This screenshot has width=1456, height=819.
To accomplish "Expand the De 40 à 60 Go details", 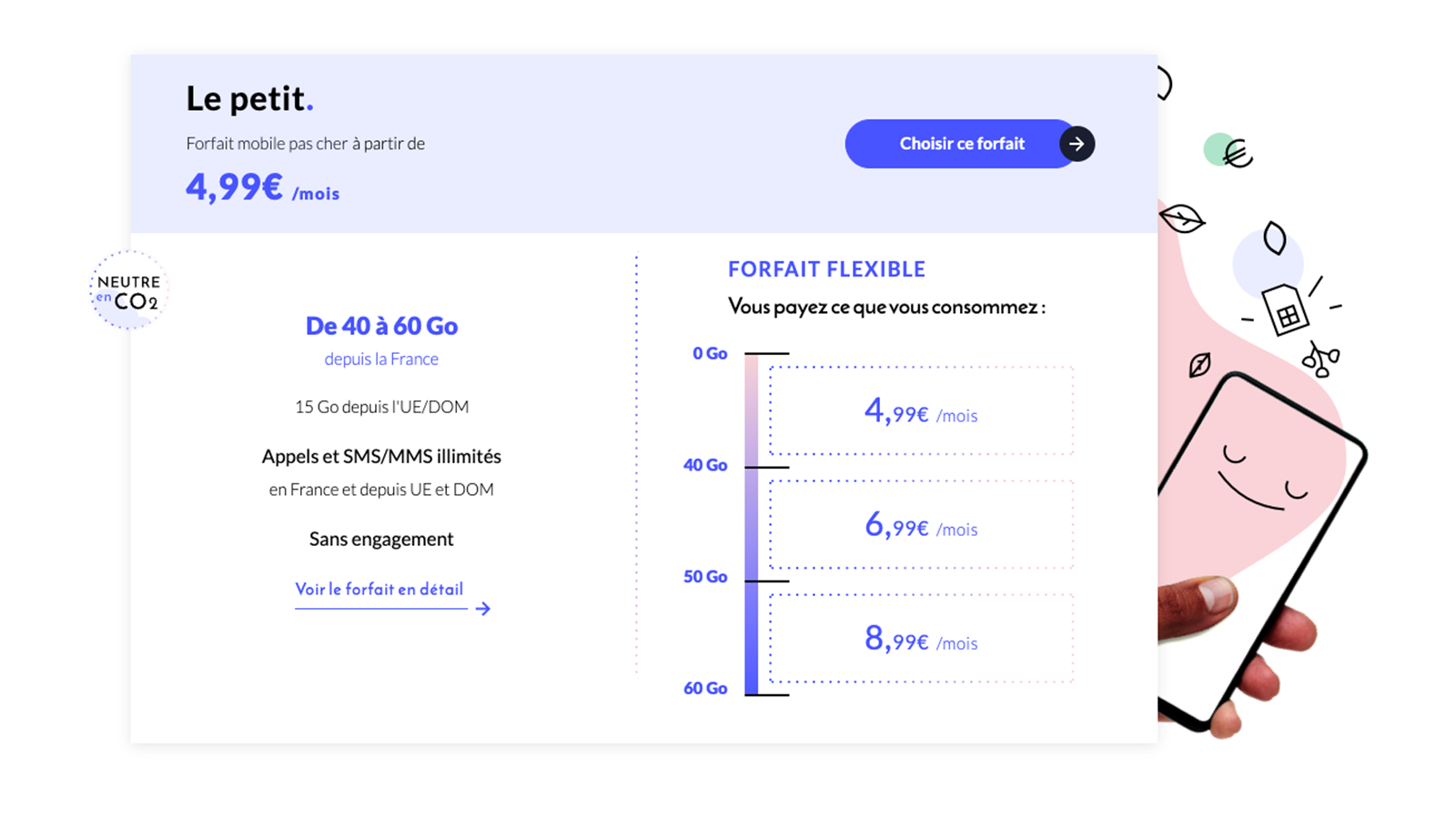I will (x=381, y=326).
